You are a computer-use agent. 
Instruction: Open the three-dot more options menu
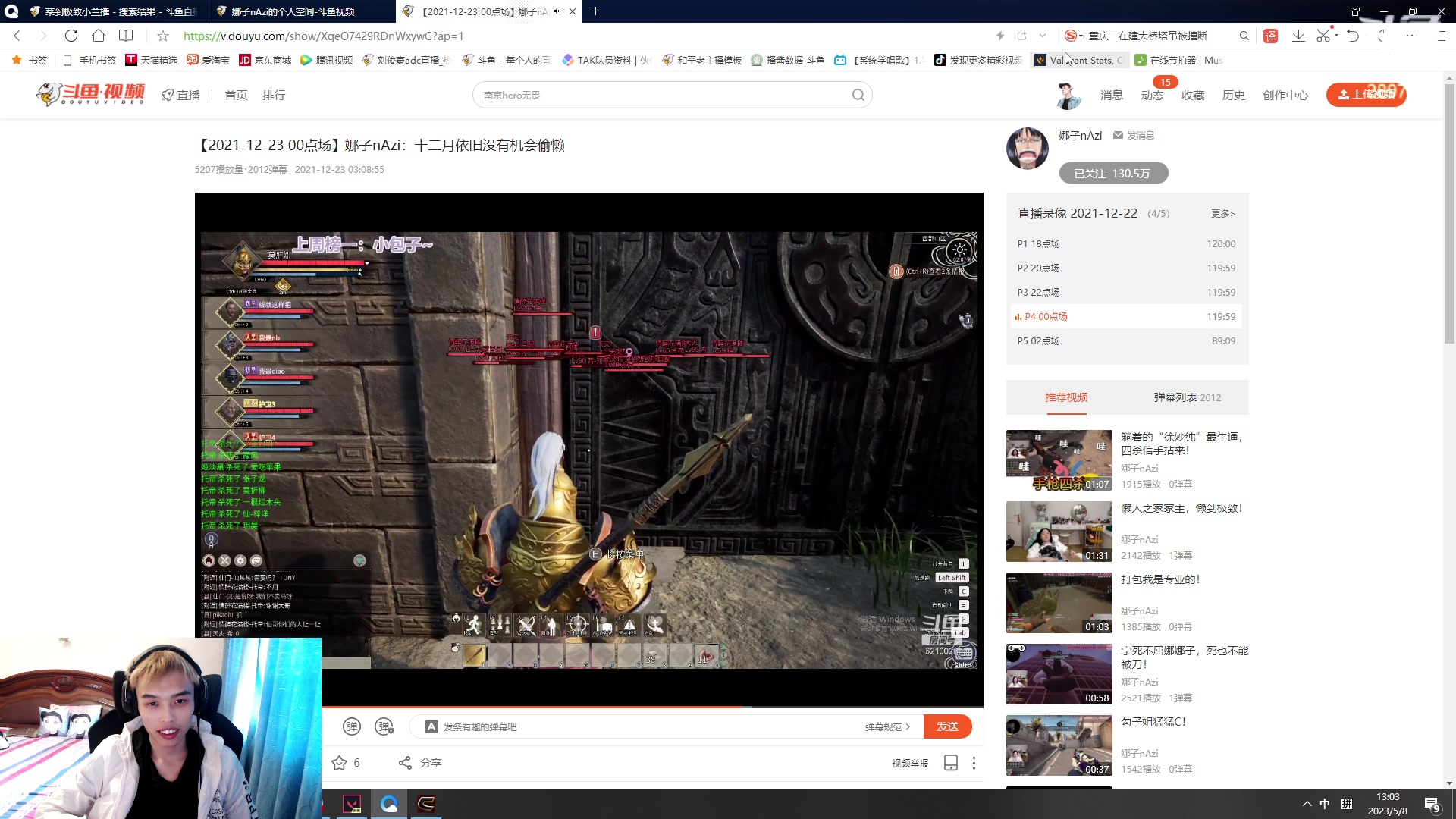point(974,763)
